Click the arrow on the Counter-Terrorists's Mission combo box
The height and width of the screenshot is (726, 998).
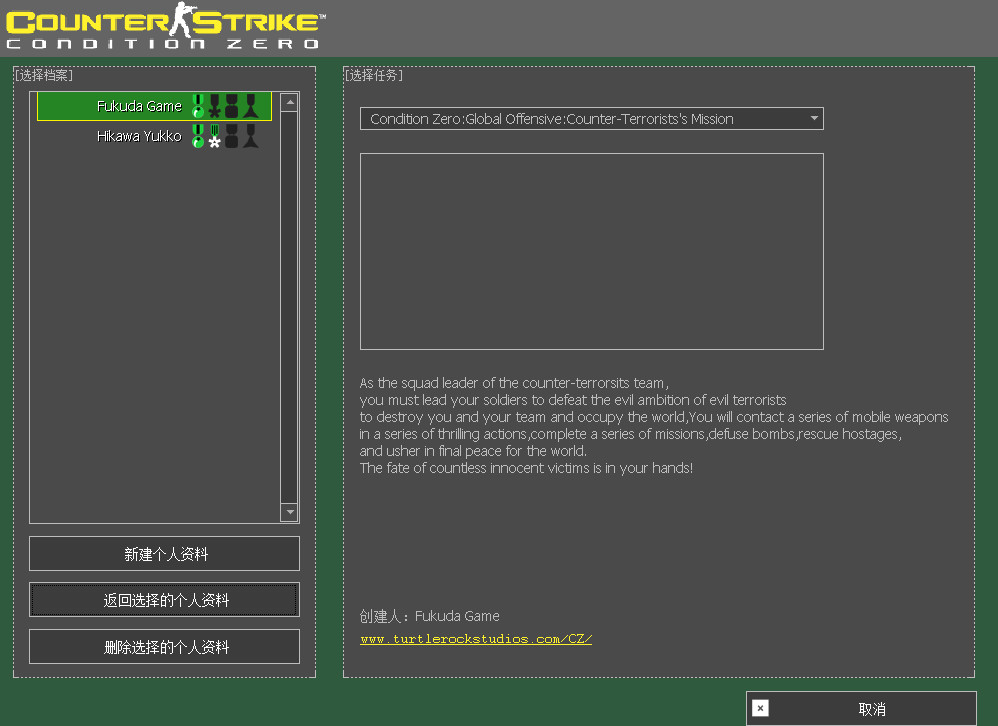coord(815,118)
